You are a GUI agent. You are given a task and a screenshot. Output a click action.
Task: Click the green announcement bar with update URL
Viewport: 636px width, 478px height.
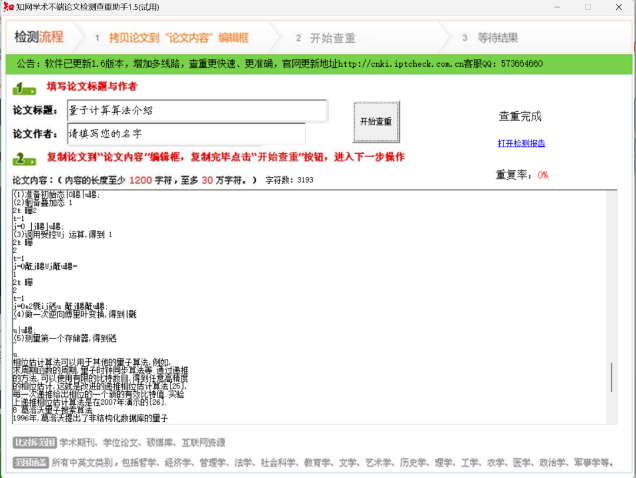point(318,63)
